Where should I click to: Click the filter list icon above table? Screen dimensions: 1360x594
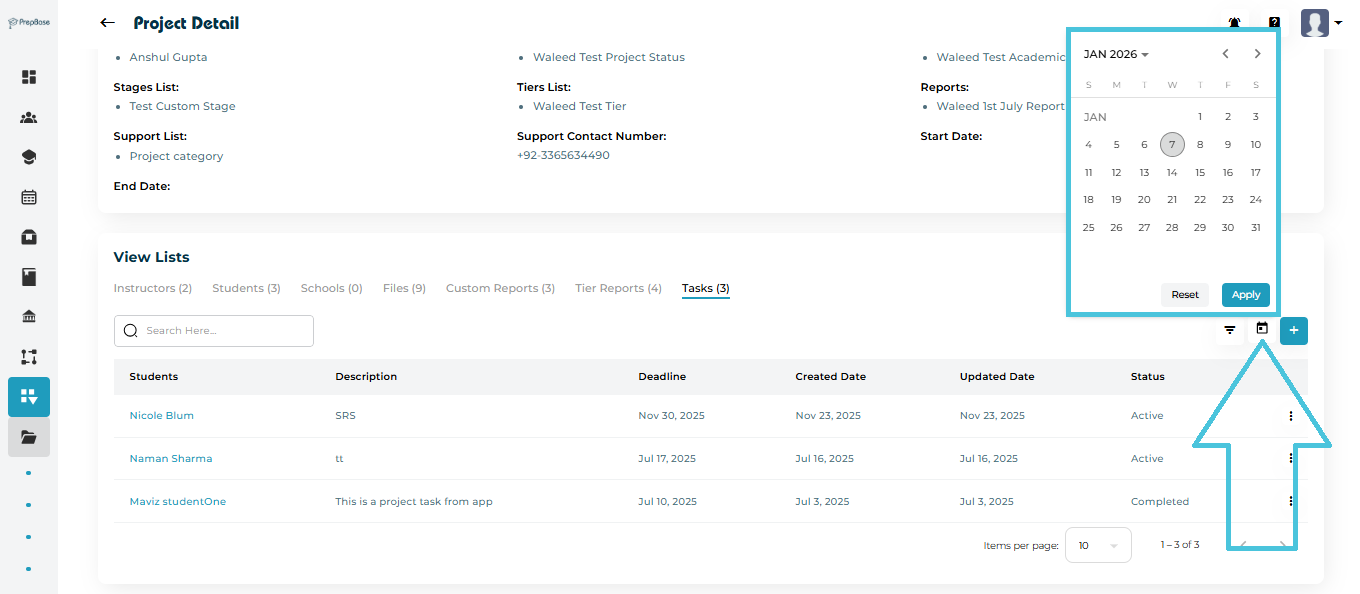coord(1230,330)
